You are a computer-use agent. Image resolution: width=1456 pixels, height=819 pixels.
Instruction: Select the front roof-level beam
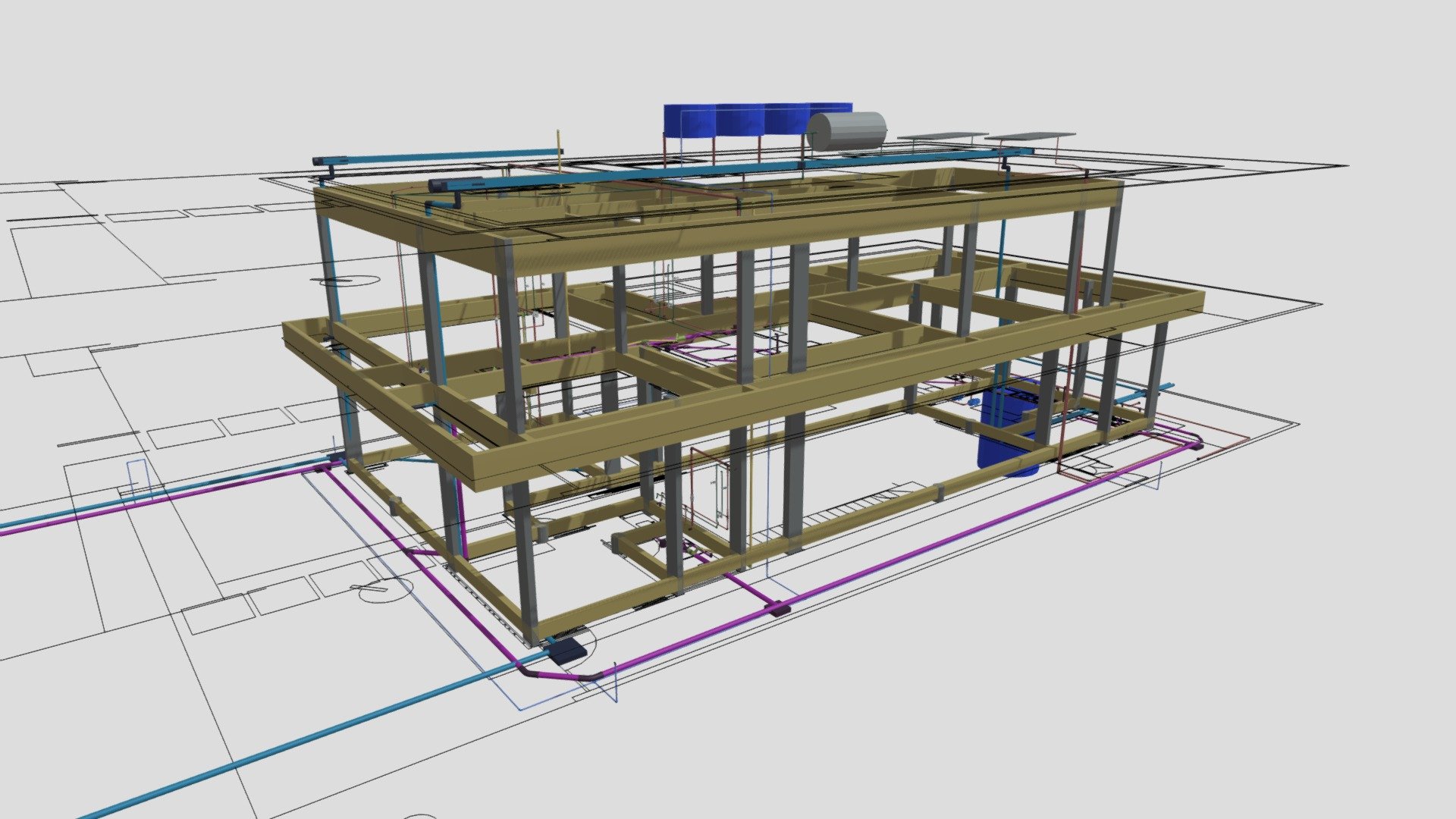tap(811, 227)
